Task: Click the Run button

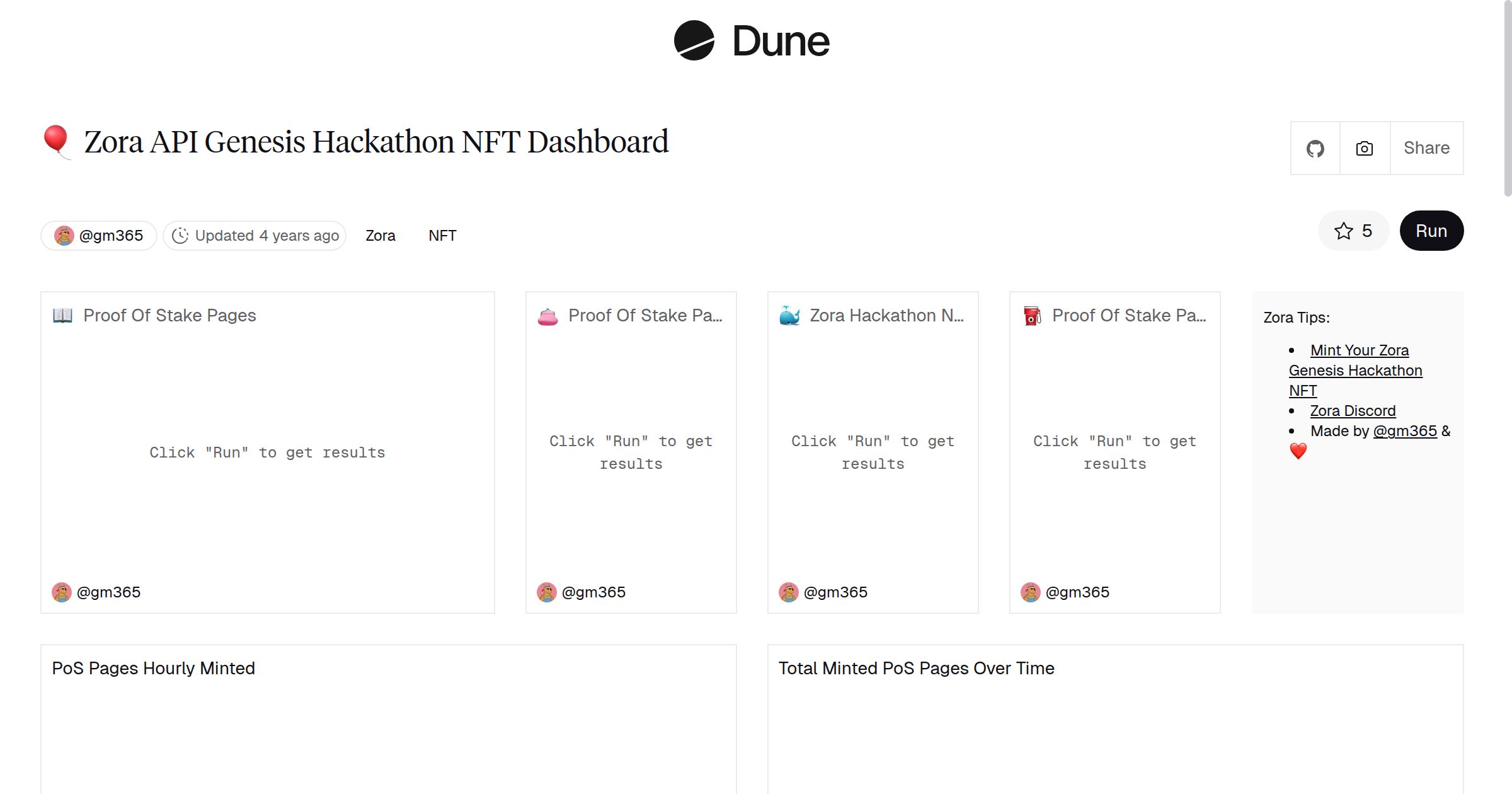Action: (1431, 231)
